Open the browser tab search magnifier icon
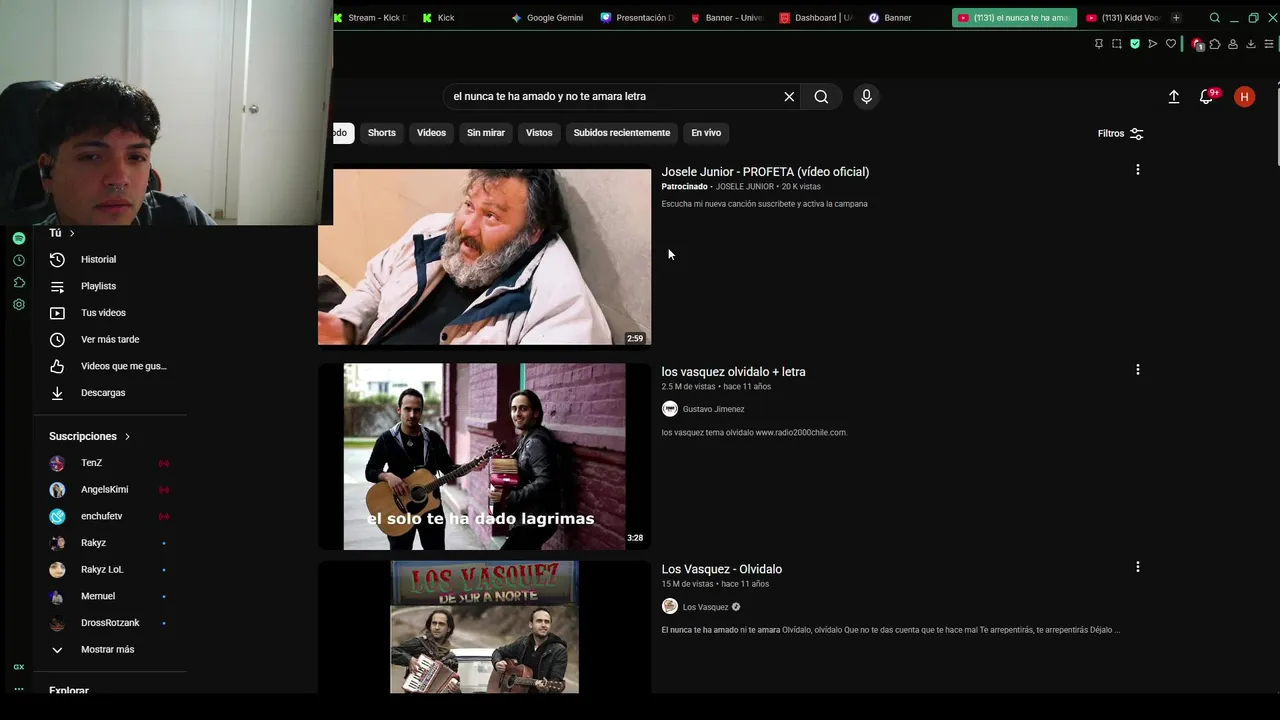Viewport: 1280px width, 720px height. [1214, 18]
